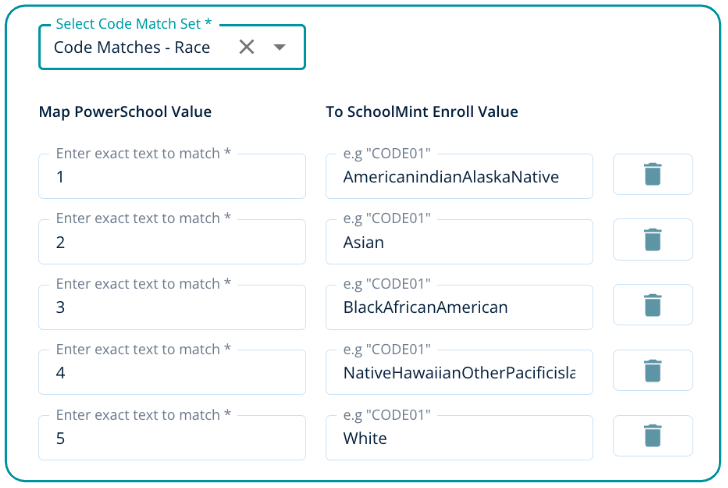Click trash icon for the Asian row
This screenshot has height=488, width=728.
[x=652, y=240]
